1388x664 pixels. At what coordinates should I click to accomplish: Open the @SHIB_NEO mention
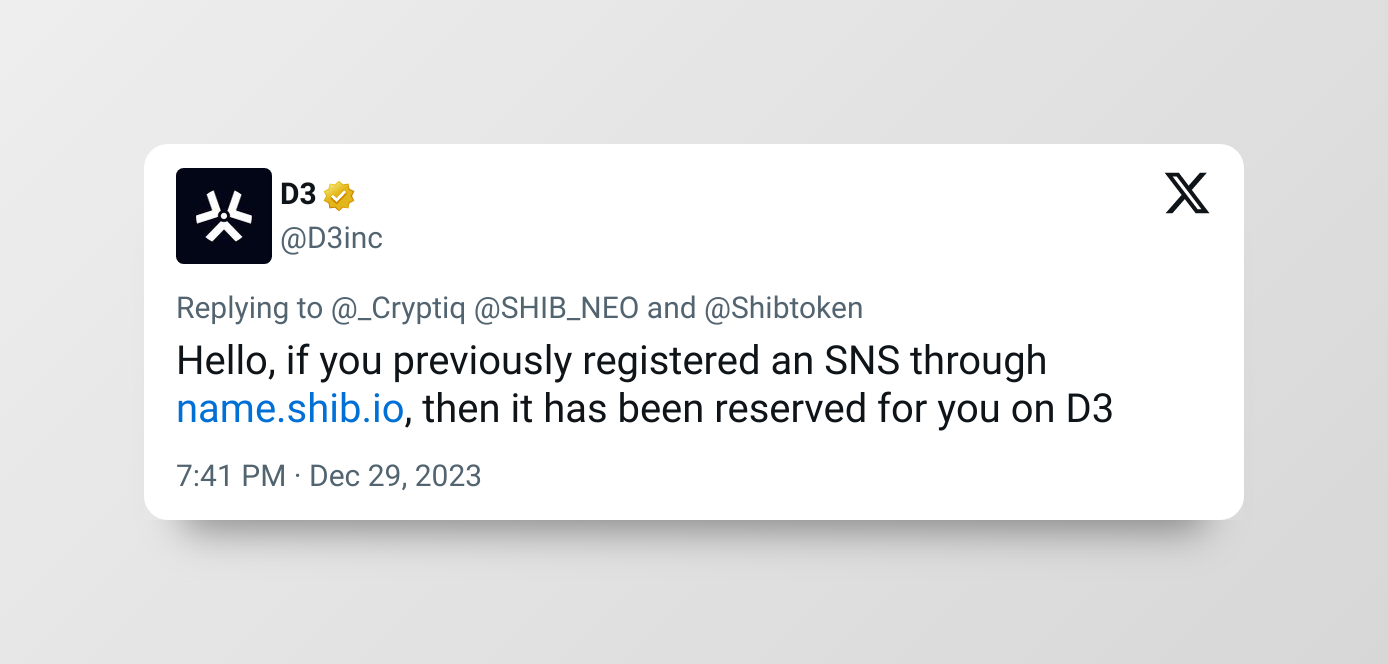pyautogui.click(x=556, y=308)
